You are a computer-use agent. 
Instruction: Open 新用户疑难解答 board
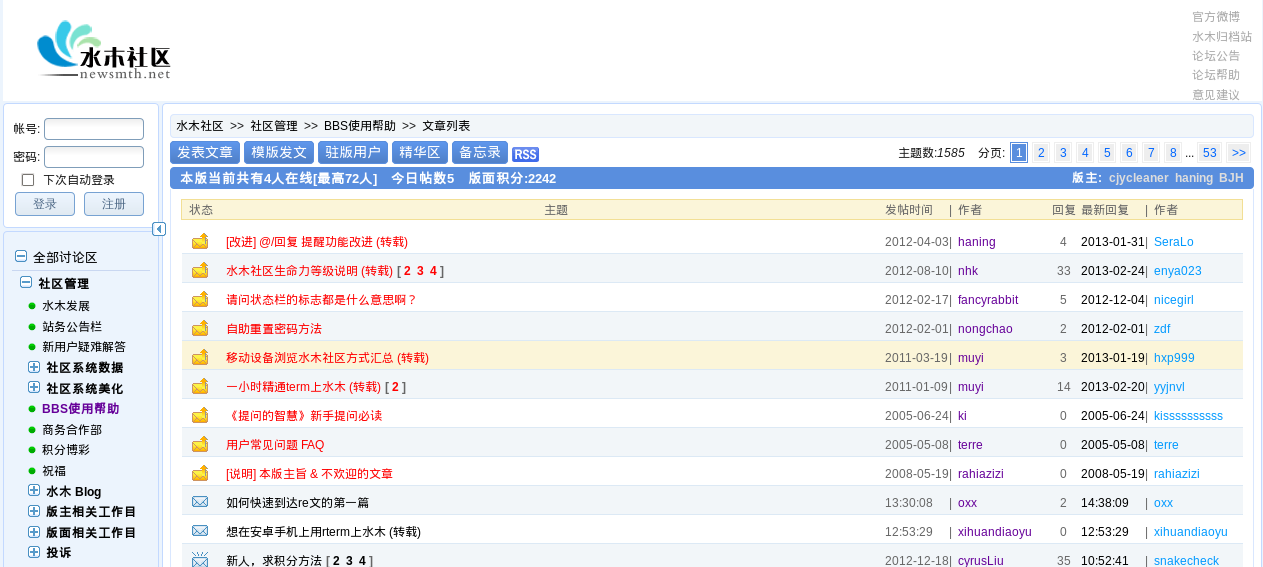(84, 347)
